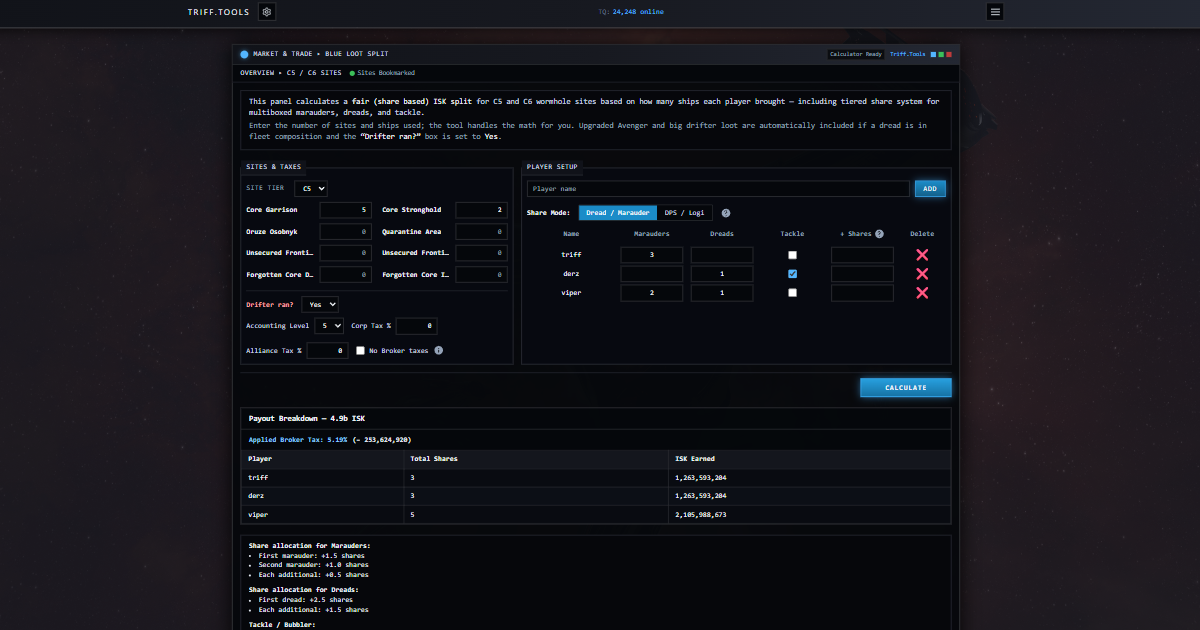The image size is (1200, 630).
Task: Click the Forgotten Core I... count field
Action: click(481, 275)
